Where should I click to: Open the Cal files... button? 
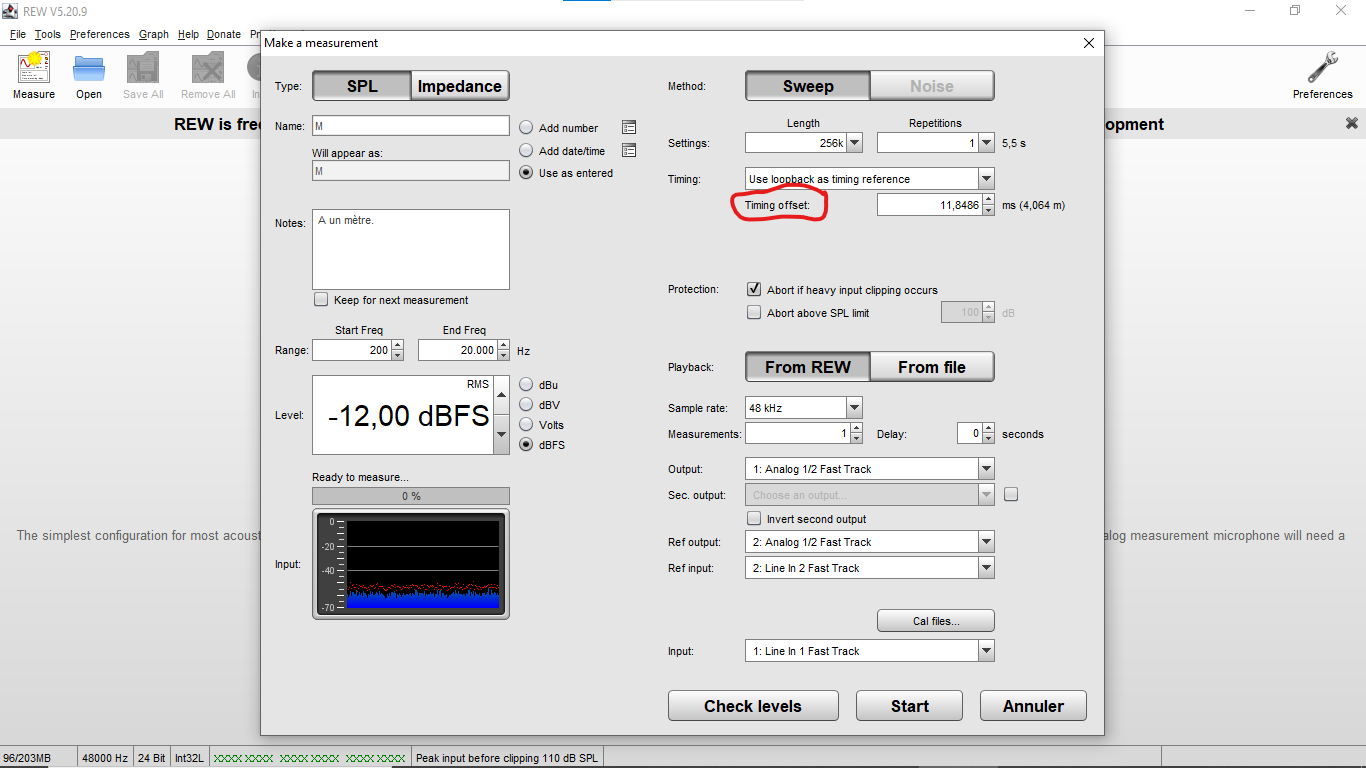click(936, 621)
